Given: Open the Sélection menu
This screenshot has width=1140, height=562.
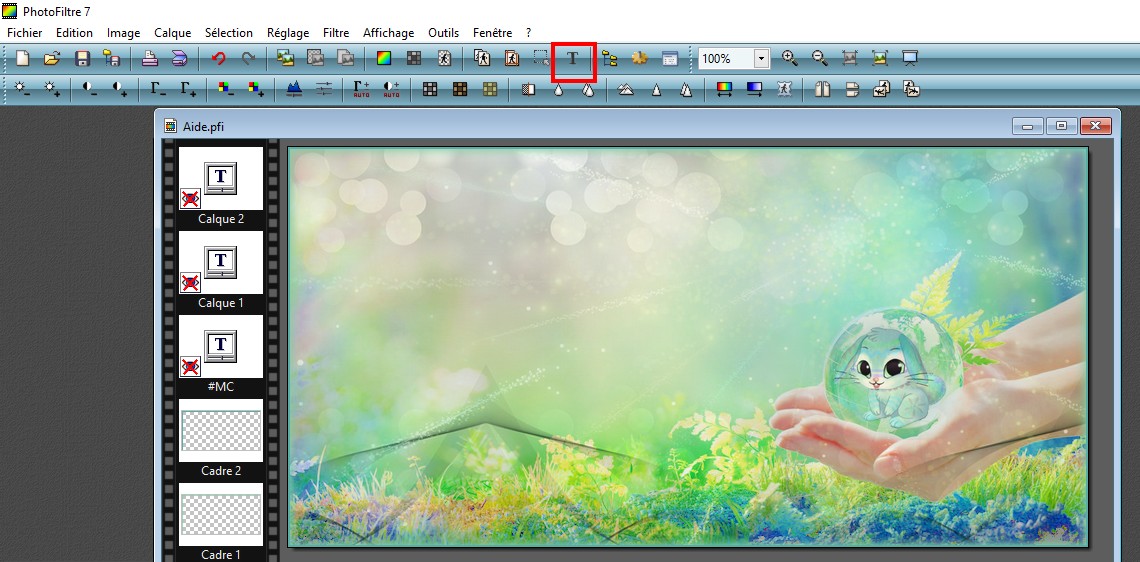Looking at the screenshot, I should [229, 33].
